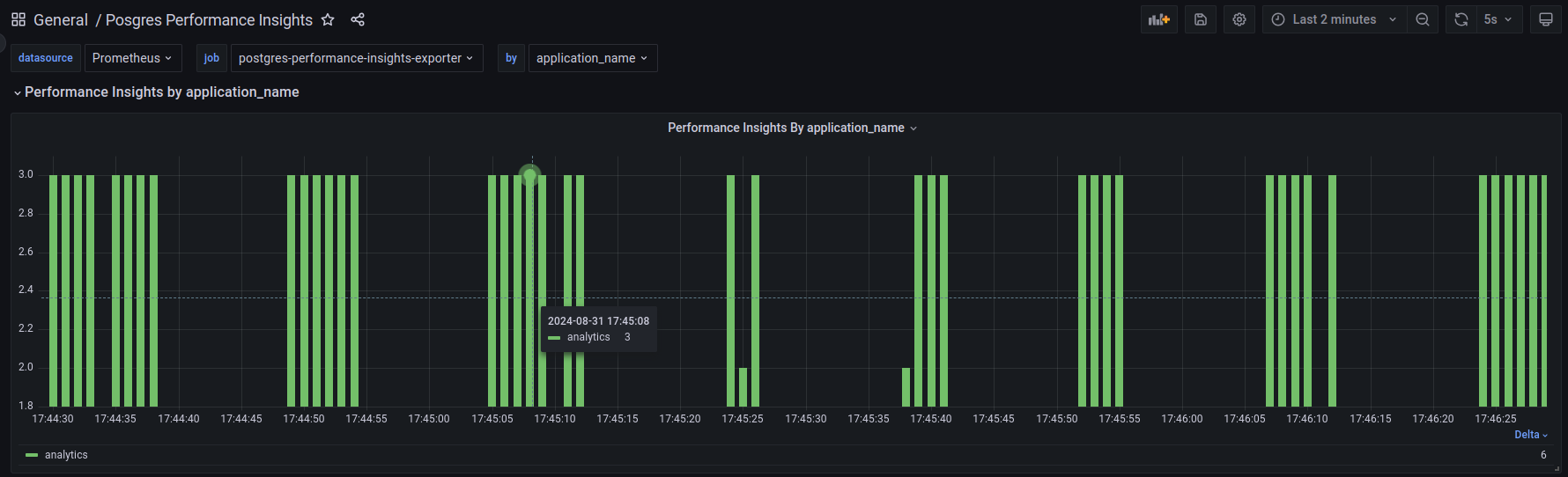
Task: Cycle view mode with monitor icon
Action: [x=1546, y=19]
